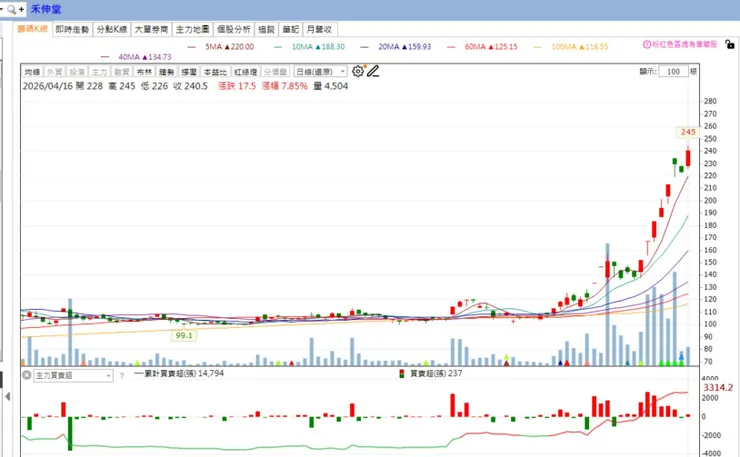Viewport: 740px width, 457px height.
Task: Switch to the 個股分析 tab
Action: [234, 29]
